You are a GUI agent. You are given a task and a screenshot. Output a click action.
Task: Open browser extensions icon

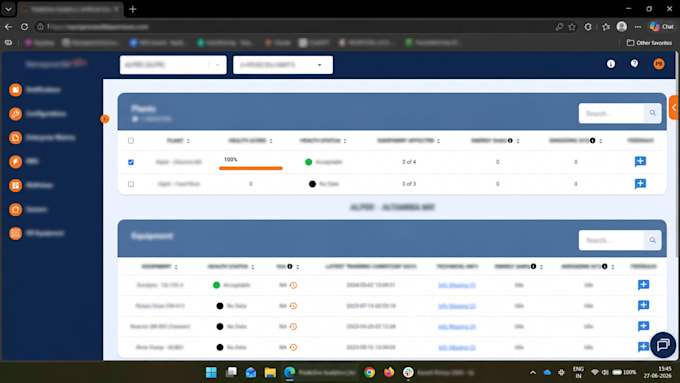coord(588,27)
